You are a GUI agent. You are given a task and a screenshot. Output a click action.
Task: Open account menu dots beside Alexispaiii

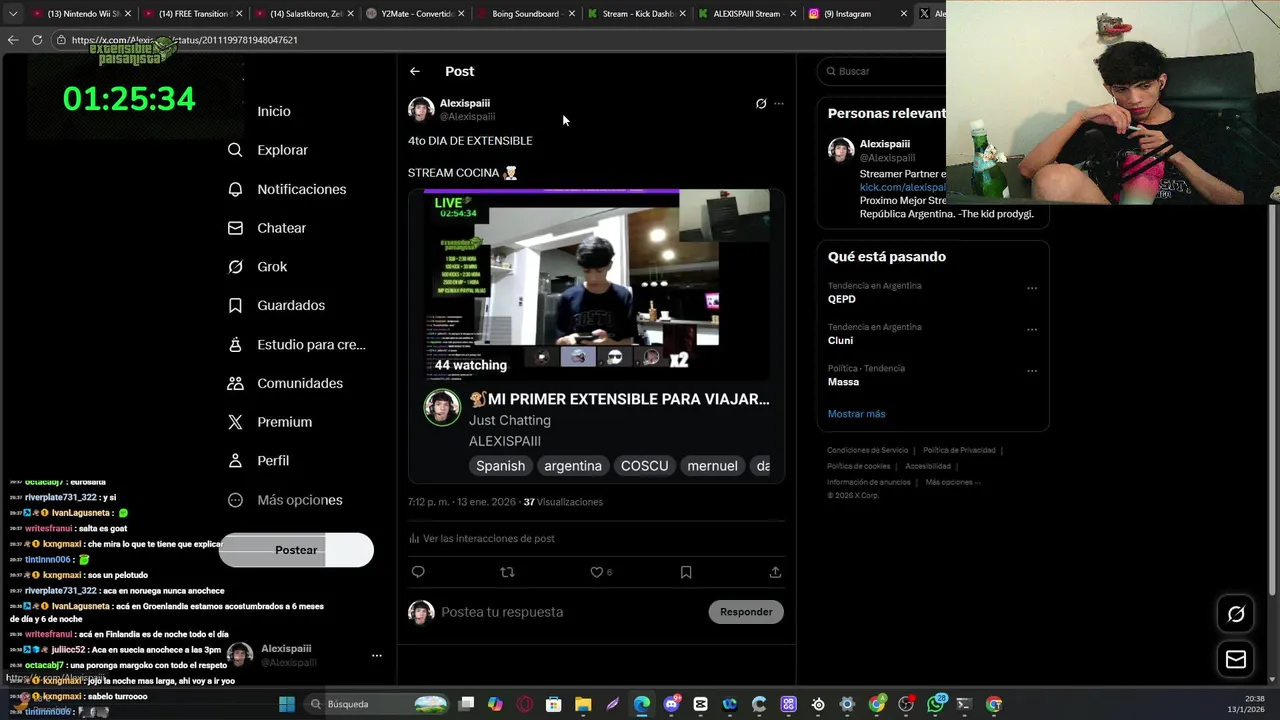(x=377, y=656)
